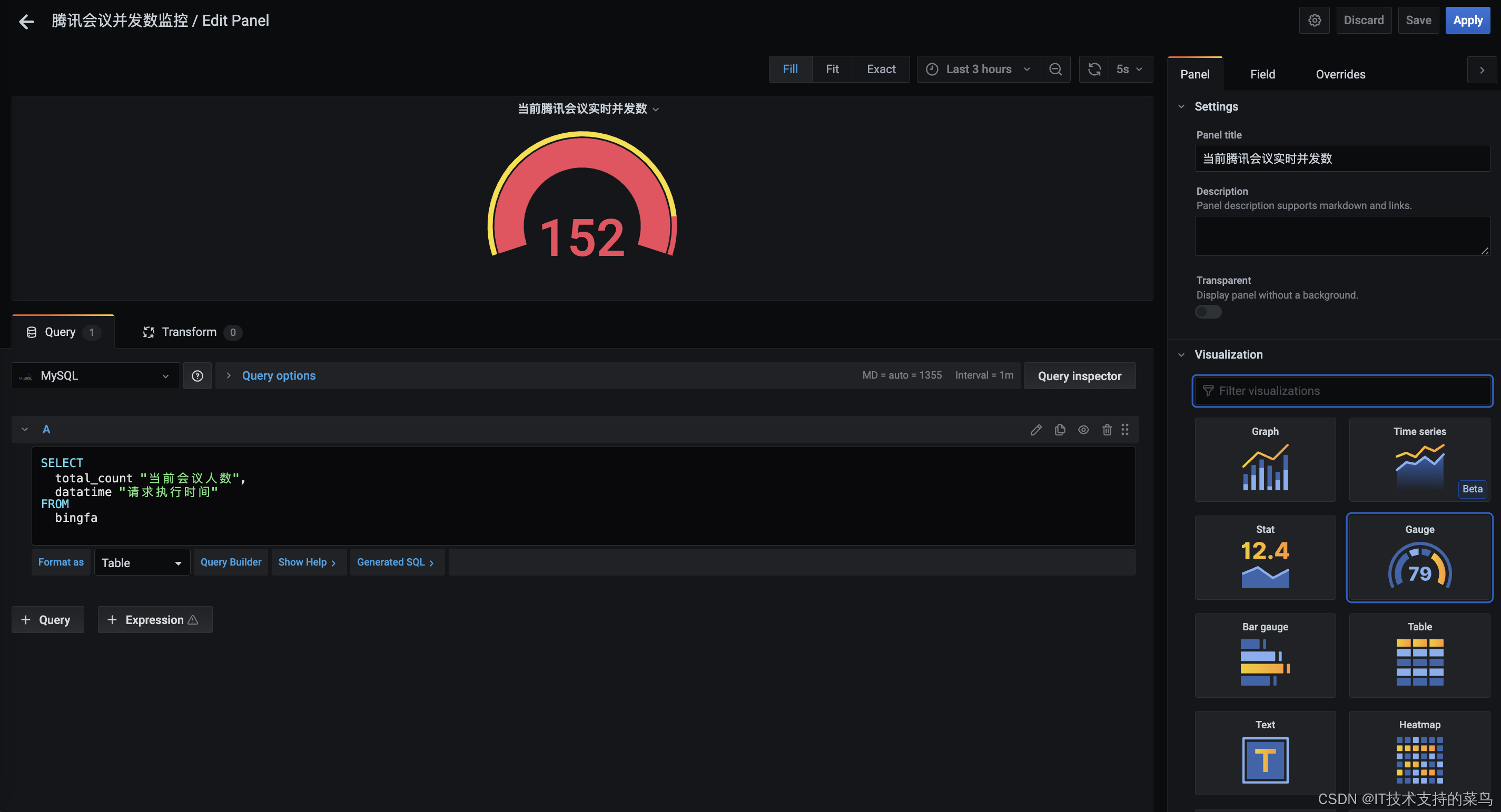The width and height of the screenshot is (1501, 812).
Task: Click the zoom out time range icon
Action: 1055,70
